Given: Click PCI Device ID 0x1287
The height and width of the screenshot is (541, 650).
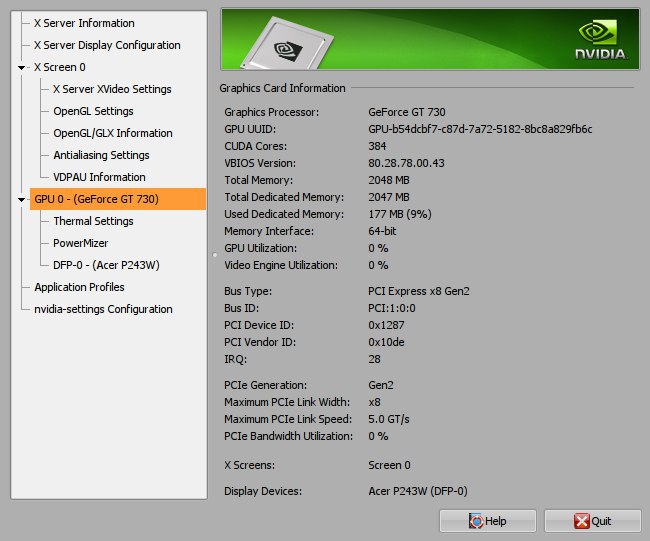Looking at the screenshot, I should tap(386, 325).
